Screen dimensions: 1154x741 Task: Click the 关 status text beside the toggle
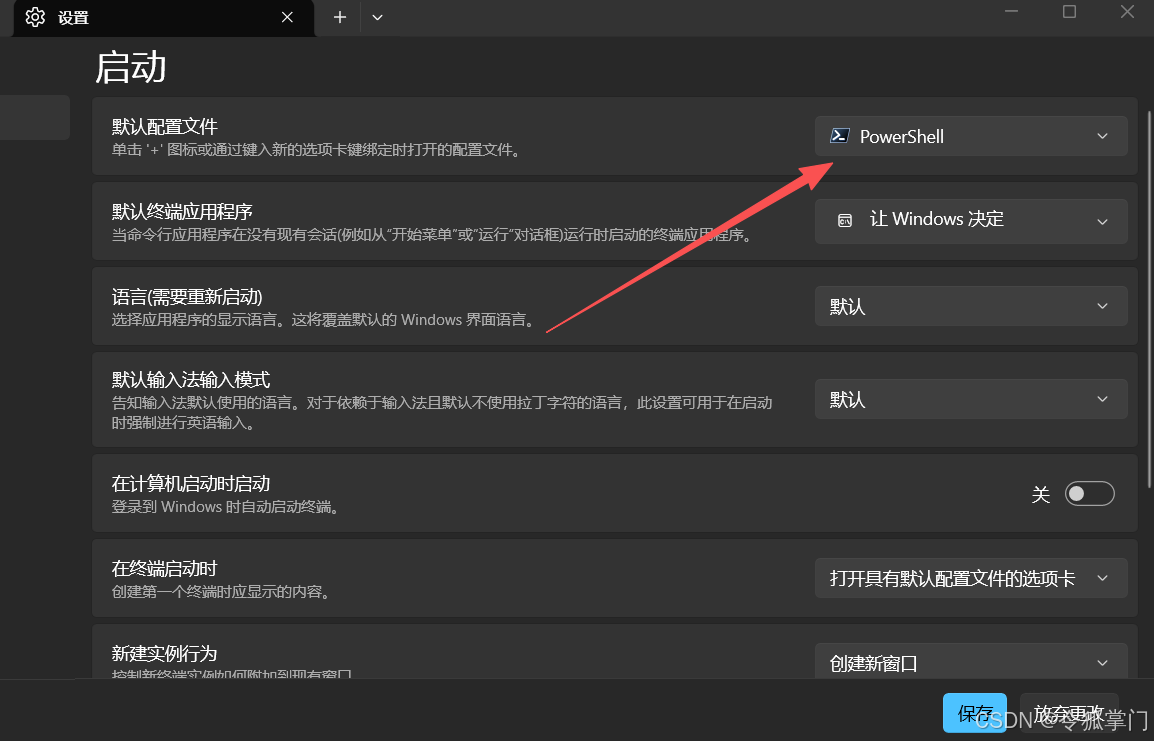point(1040,494)
